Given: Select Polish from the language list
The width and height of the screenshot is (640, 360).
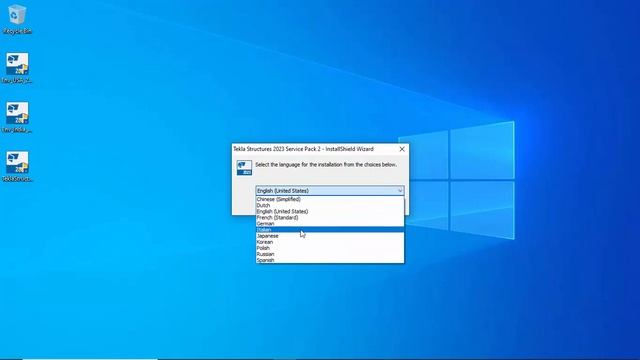Looking at the screenshot, I should [x=330, y=248].
